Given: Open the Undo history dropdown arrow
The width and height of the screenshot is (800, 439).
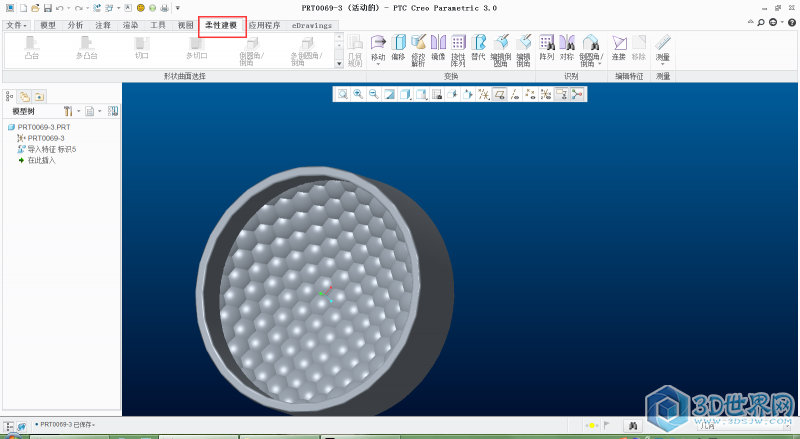Looking at the screenshot, I should tap(68, 8).
